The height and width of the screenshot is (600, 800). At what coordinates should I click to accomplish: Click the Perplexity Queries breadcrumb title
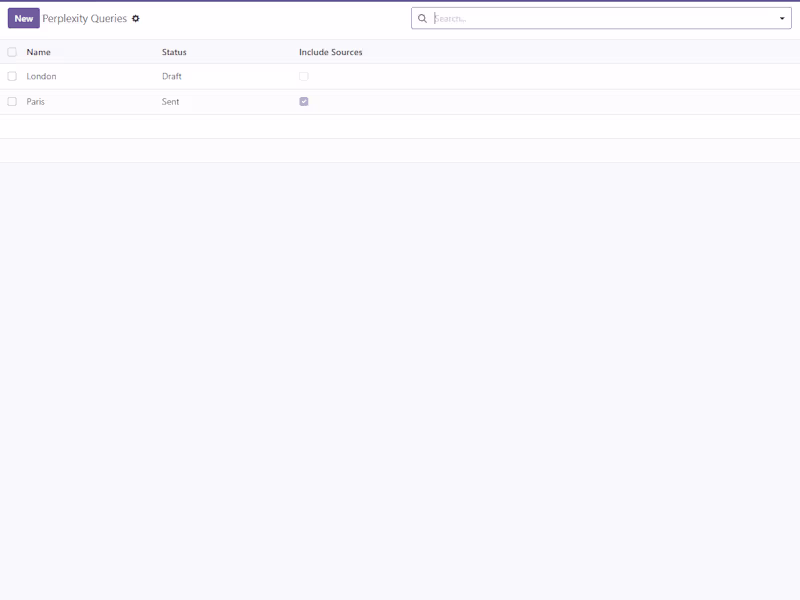pos(85,17)
